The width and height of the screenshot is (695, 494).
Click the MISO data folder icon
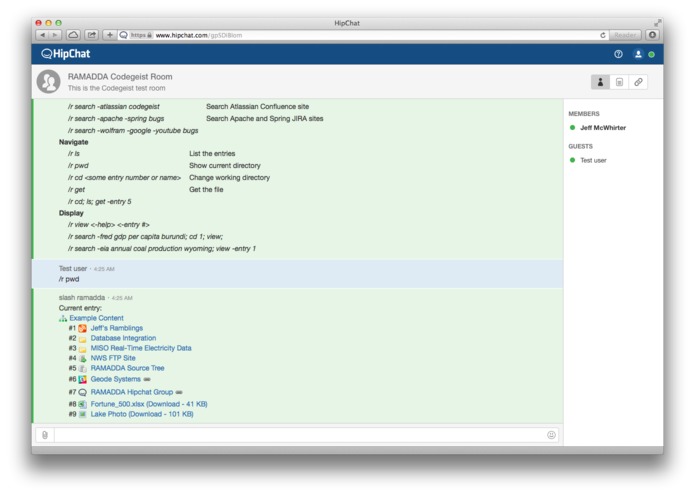[82, 349]
